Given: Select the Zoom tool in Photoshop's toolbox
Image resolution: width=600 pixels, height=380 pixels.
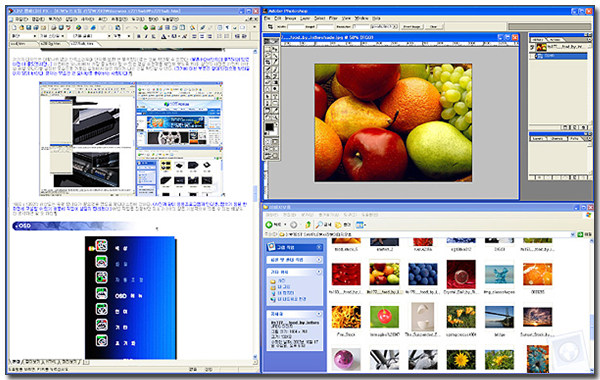Looking at the screenshot, I should point(275,116).
